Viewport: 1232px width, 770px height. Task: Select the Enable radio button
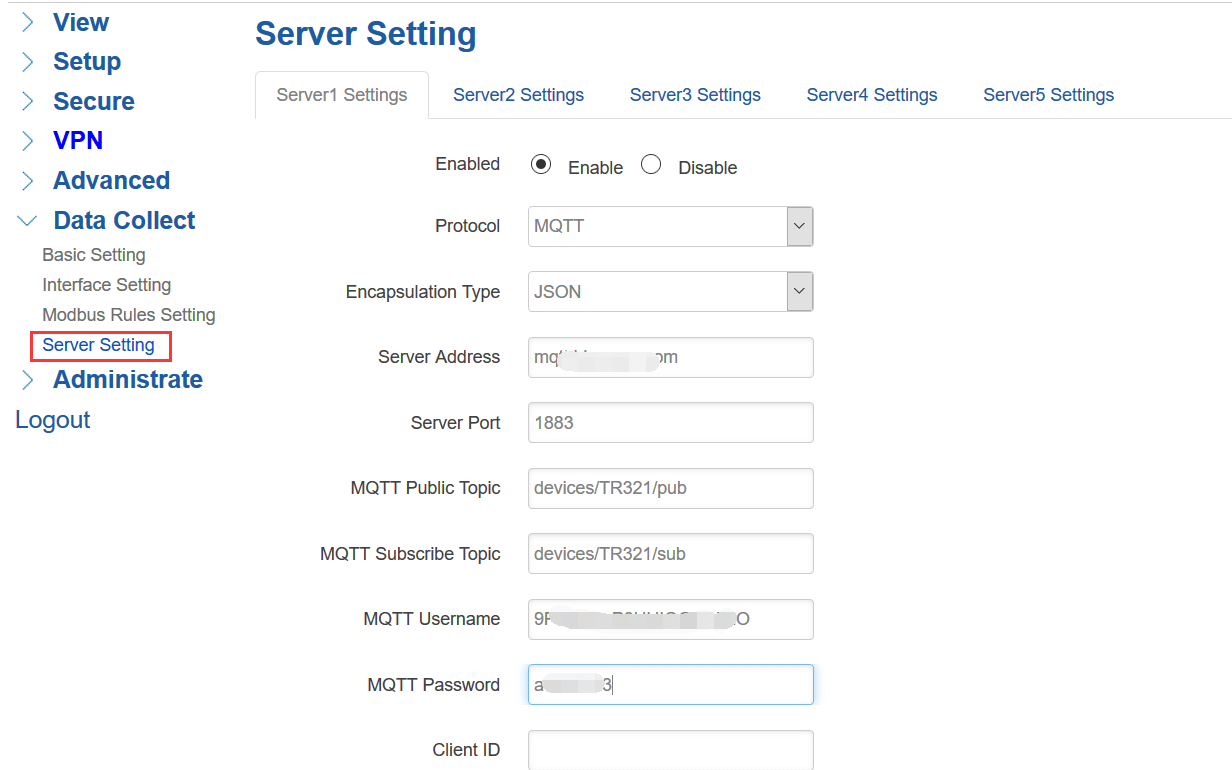pyautogui.click(x=541, y=164)
